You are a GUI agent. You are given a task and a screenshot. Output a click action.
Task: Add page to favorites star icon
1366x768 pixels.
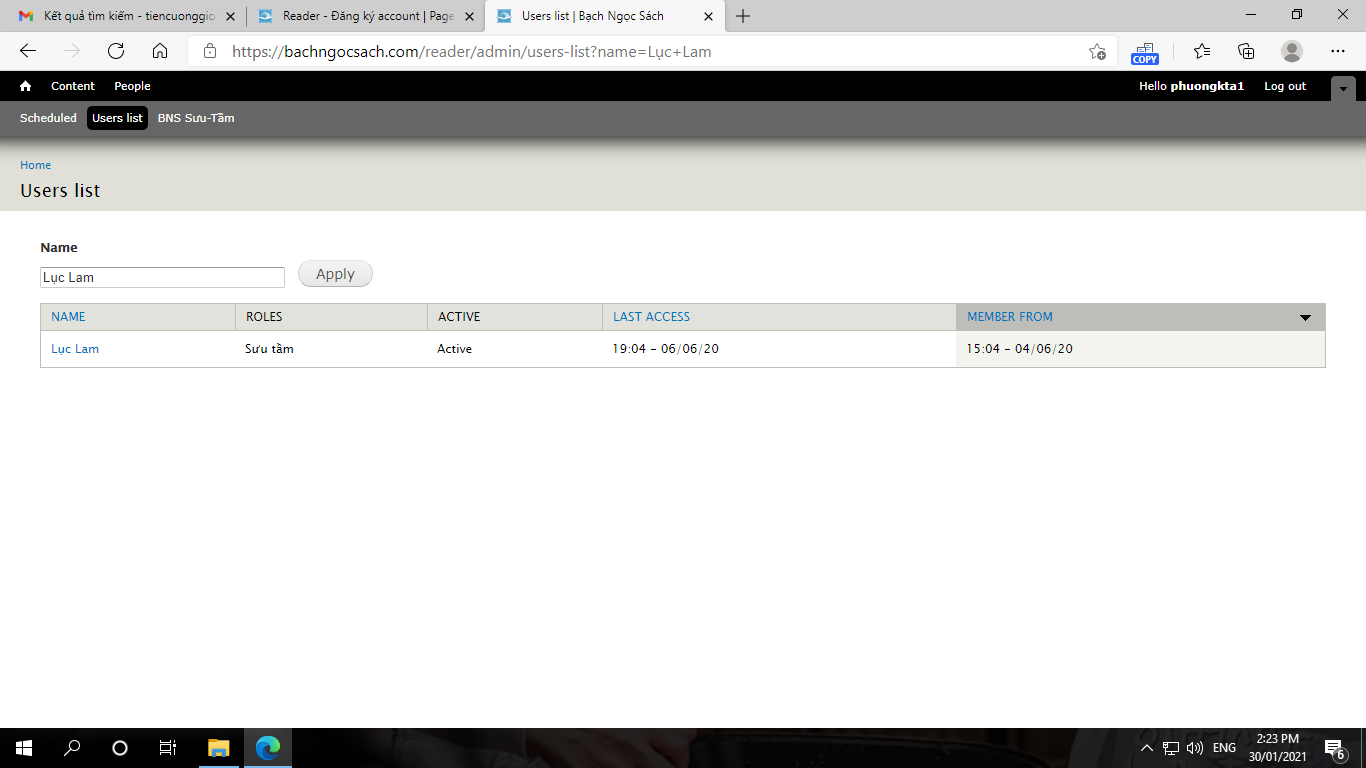(1097, 52)
